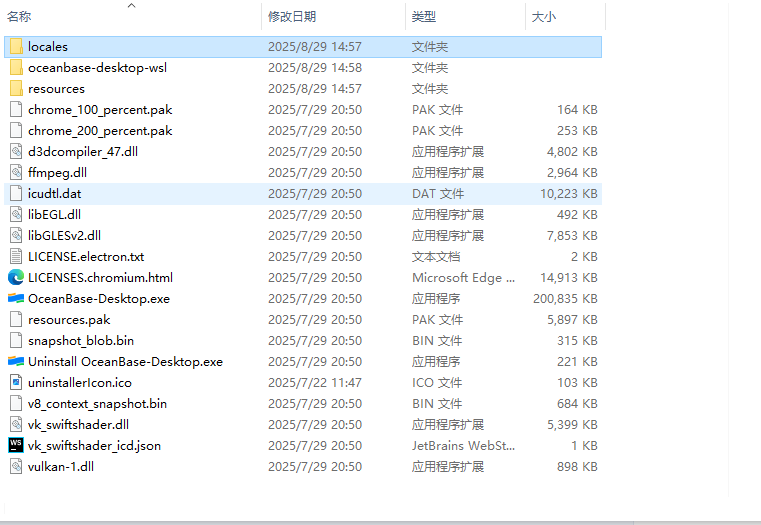This screenshot has height=525, width=761.
Task: Select the file name vk_swiftshader.dll
Action: click(78, 425)
